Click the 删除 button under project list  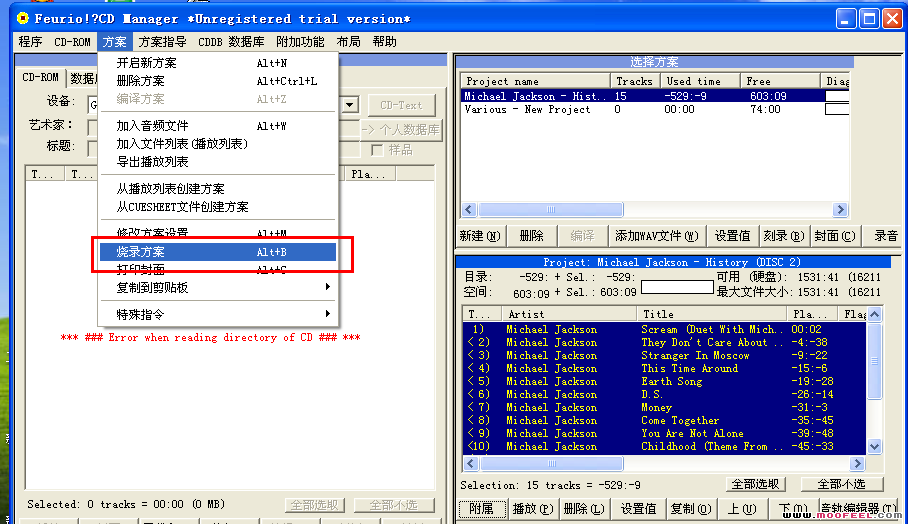[531, 236]
